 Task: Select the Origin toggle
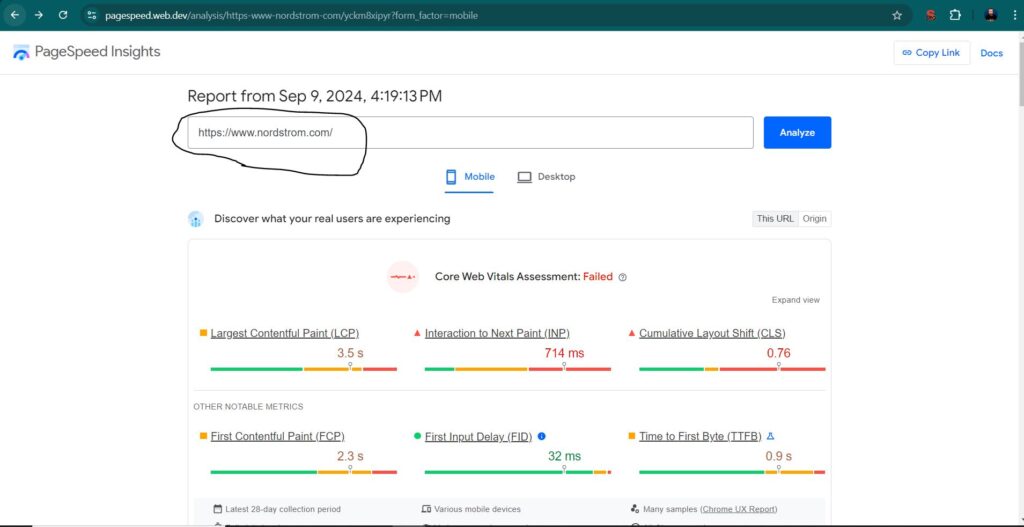coord(814,219)
